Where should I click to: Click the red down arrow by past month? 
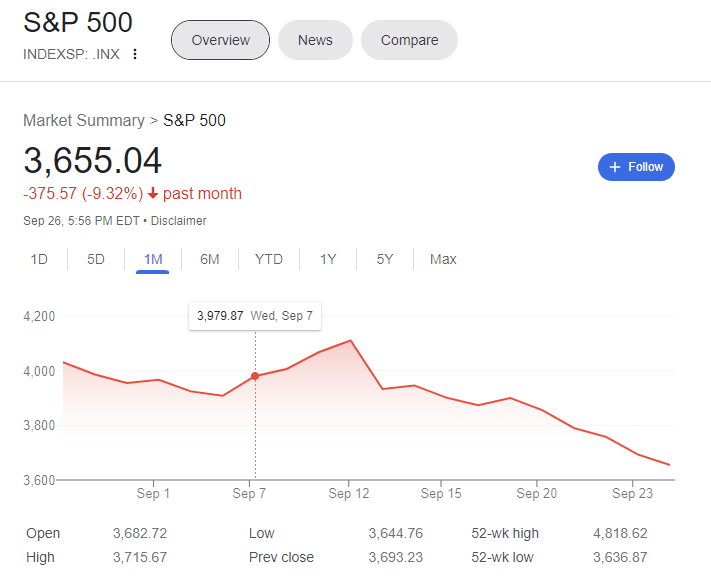(153, 194)
